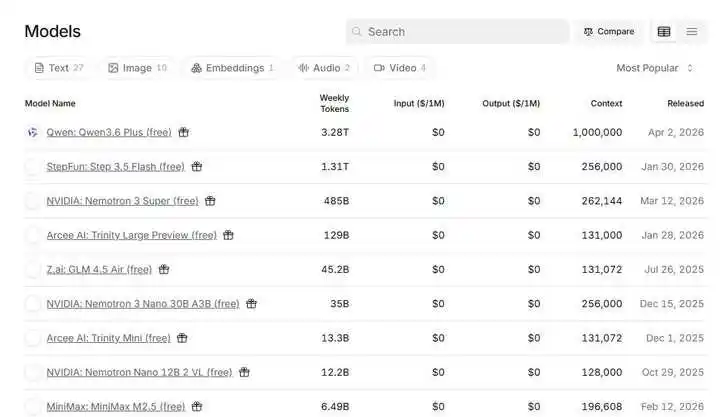Filter models by Text modality

(x=58, y=68)
